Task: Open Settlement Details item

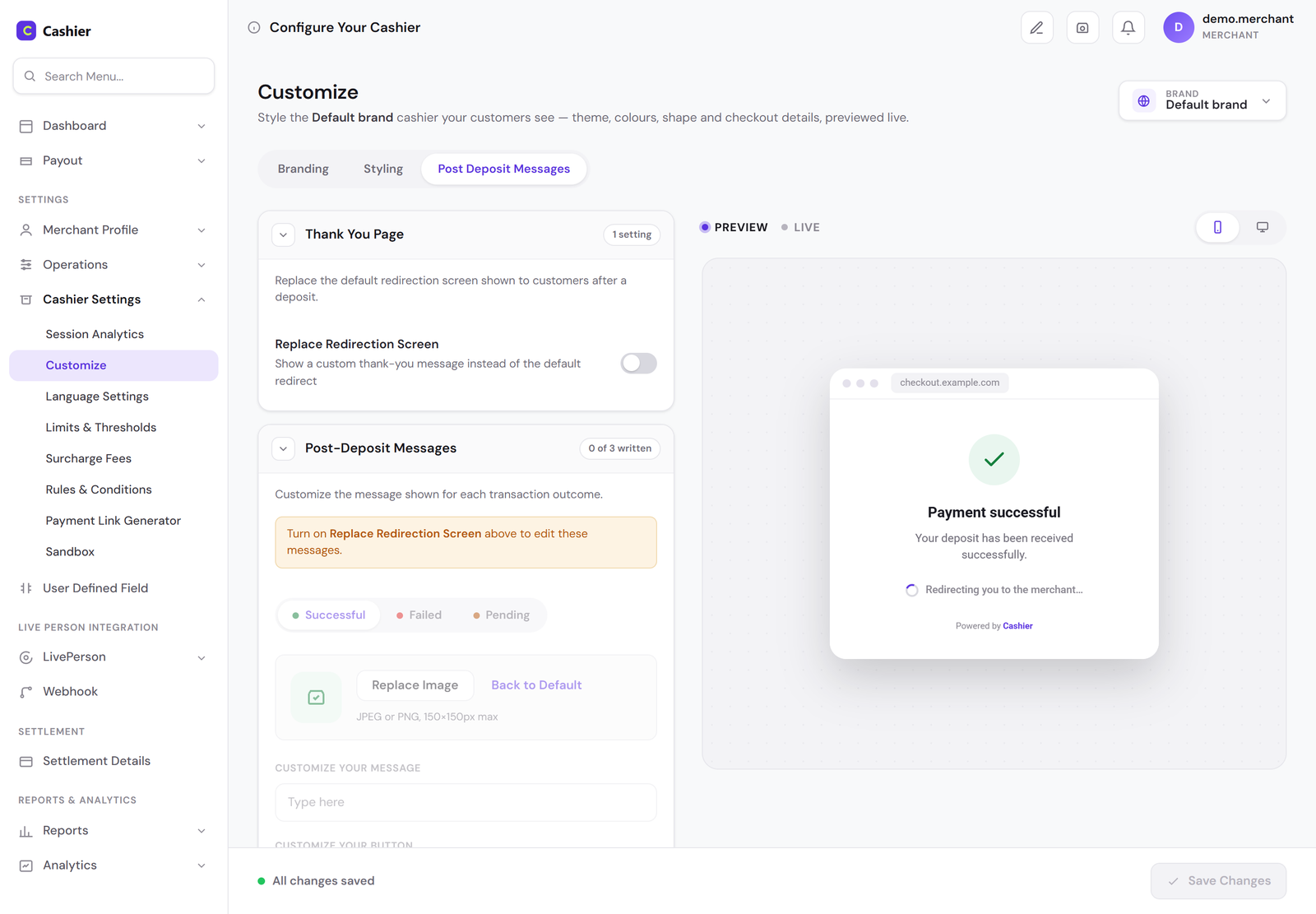Action: (x=114, y=761)
